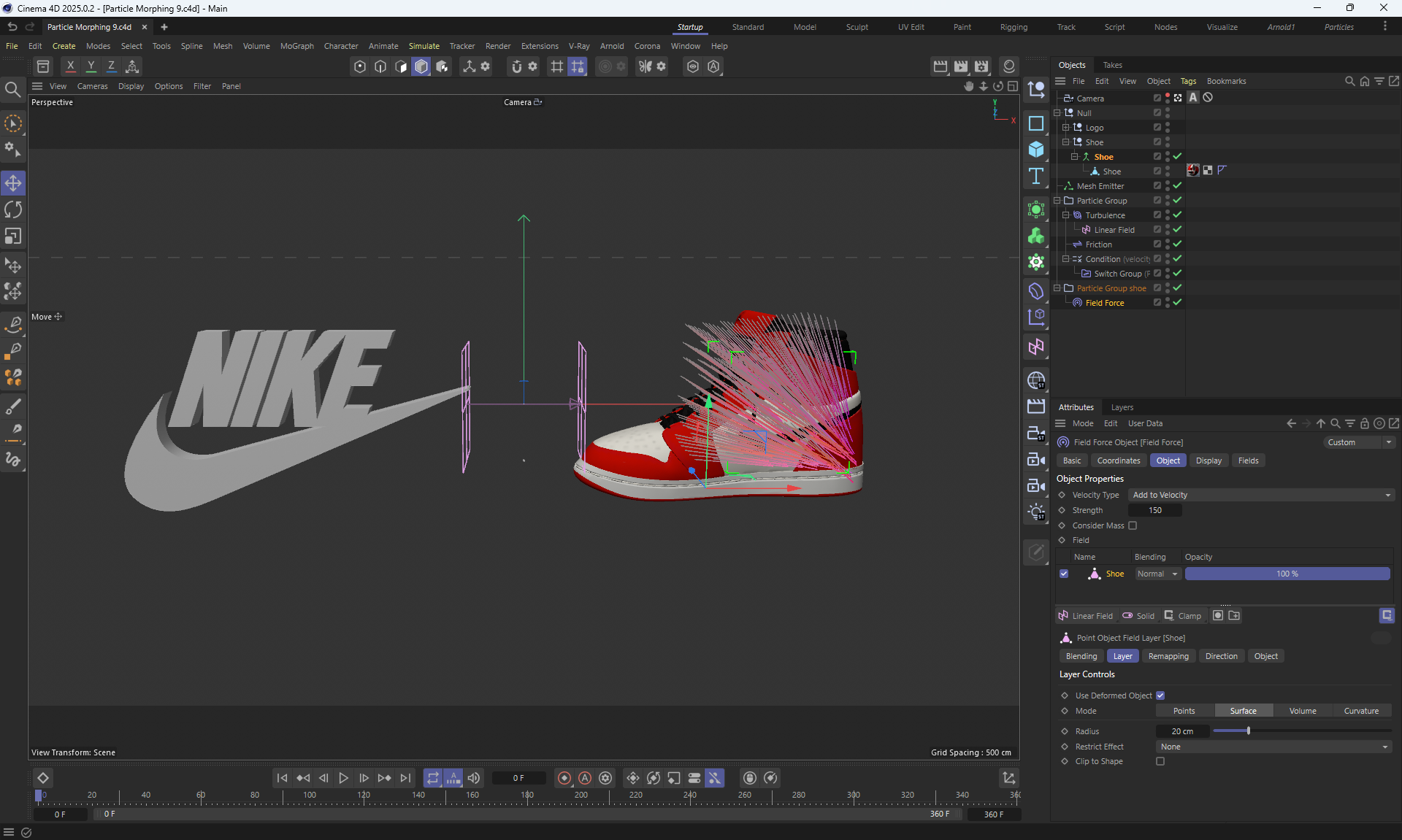Switch to the Remapping tab
This screenshot has height=840, width=1402.
(x=1168, y=656)
